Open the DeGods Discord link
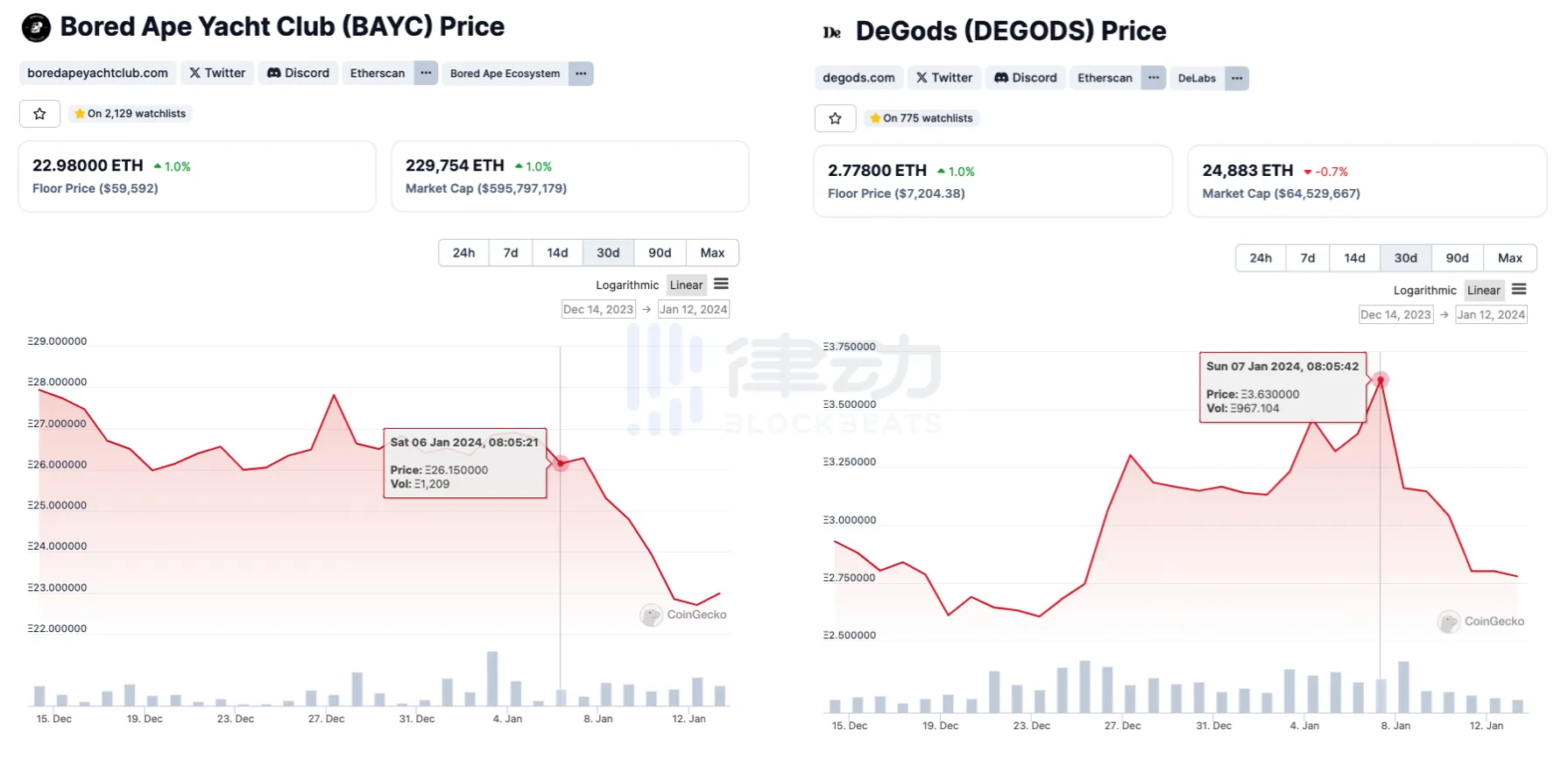1568x759 pixels. pos(1026,78)
